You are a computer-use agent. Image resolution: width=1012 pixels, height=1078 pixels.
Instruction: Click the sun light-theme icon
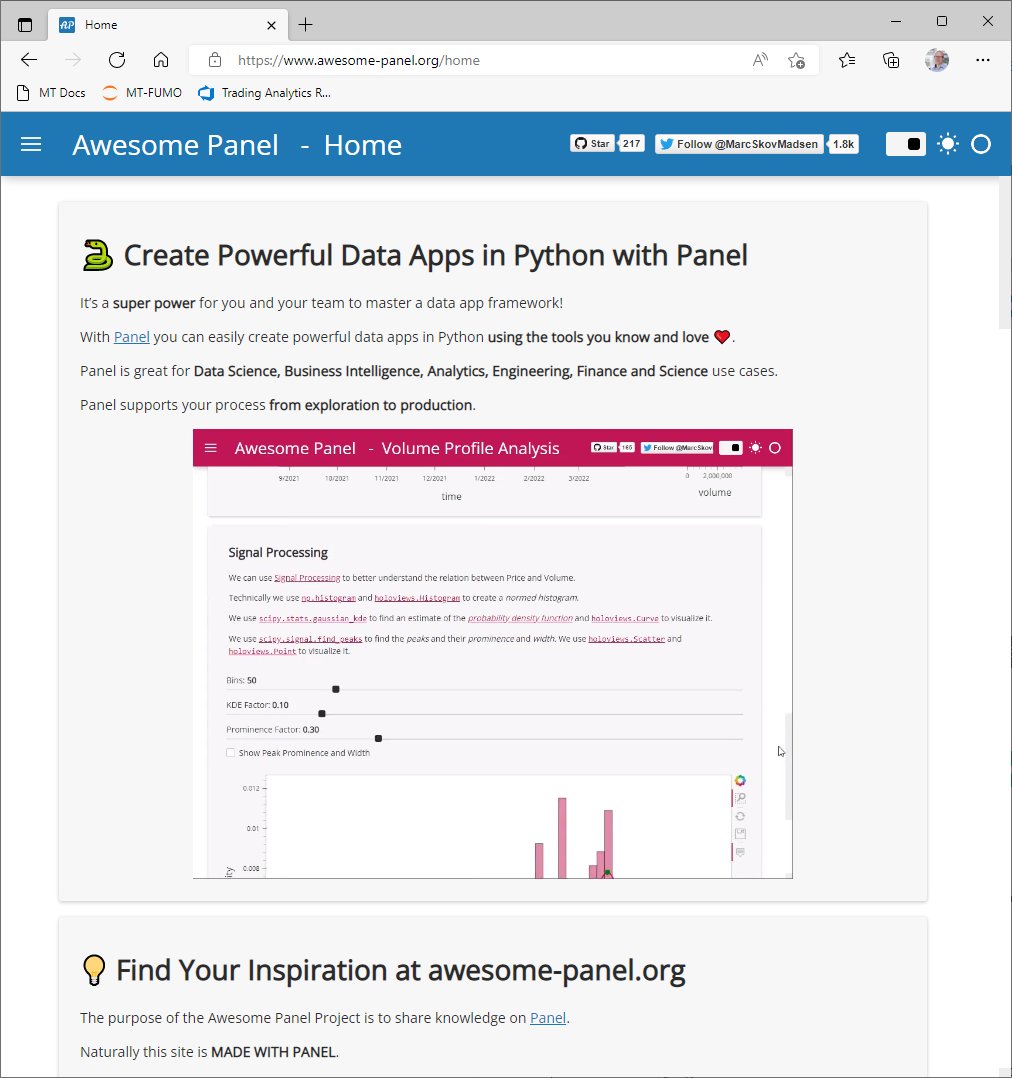pyautogui.click(x=948, y=144)
